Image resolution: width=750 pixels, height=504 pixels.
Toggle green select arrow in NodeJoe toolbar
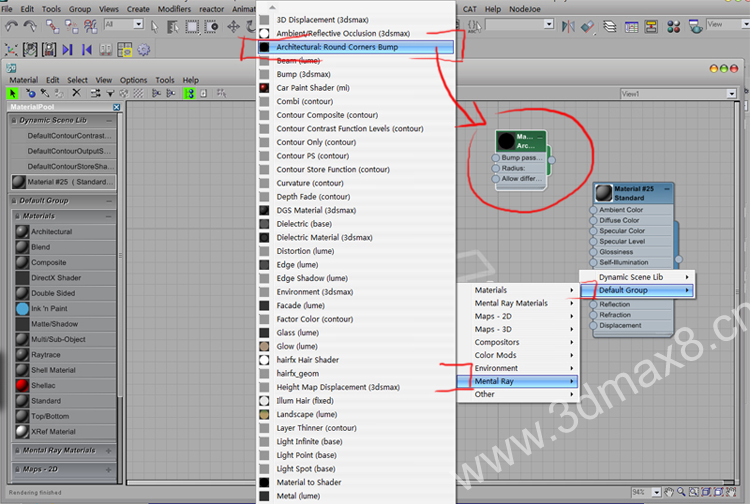tap(13, 93)
